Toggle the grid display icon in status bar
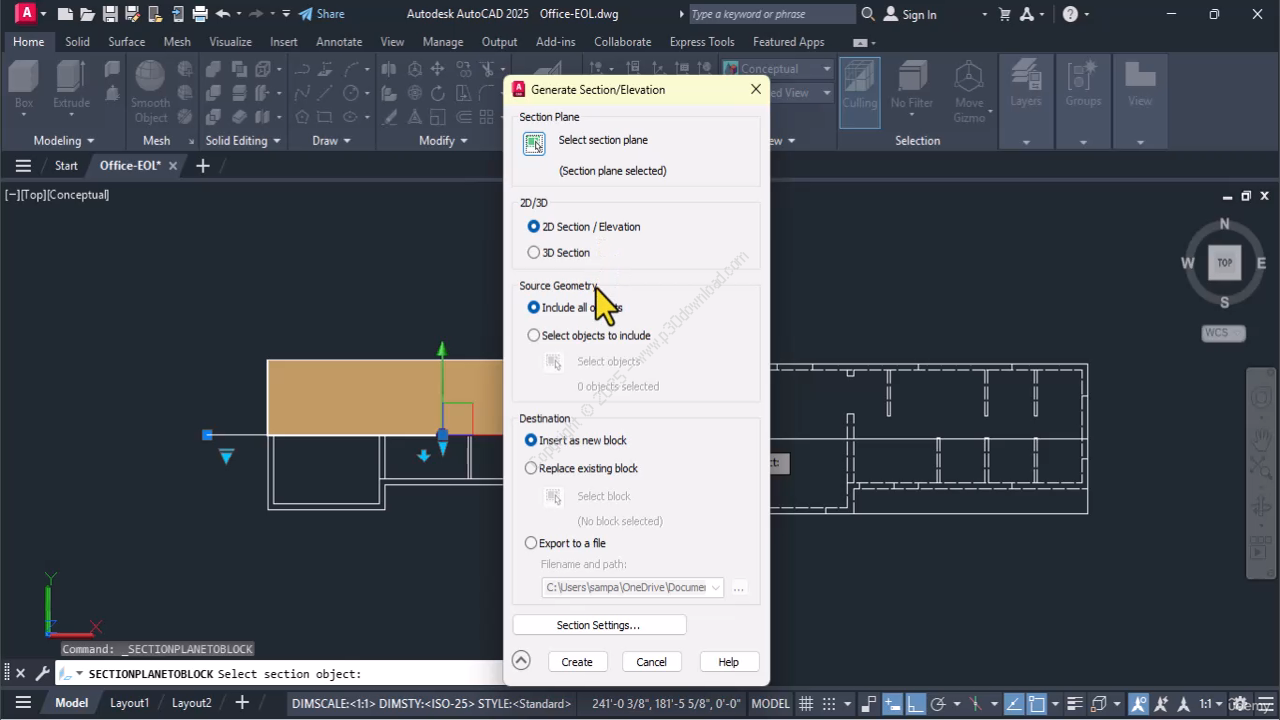This screenshot has width=1280, height=720. point(805,703)
